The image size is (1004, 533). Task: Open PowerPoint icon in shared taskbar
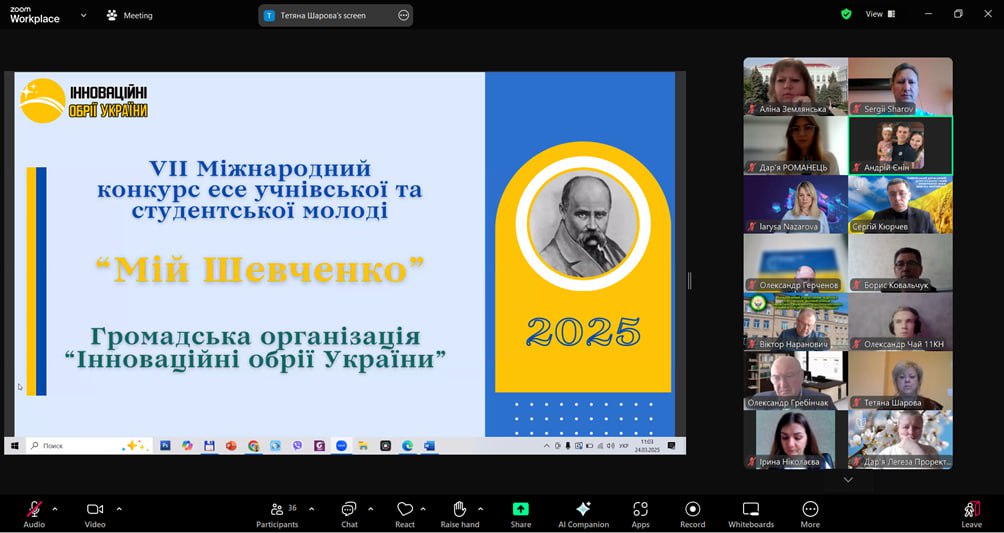(231, 446)
